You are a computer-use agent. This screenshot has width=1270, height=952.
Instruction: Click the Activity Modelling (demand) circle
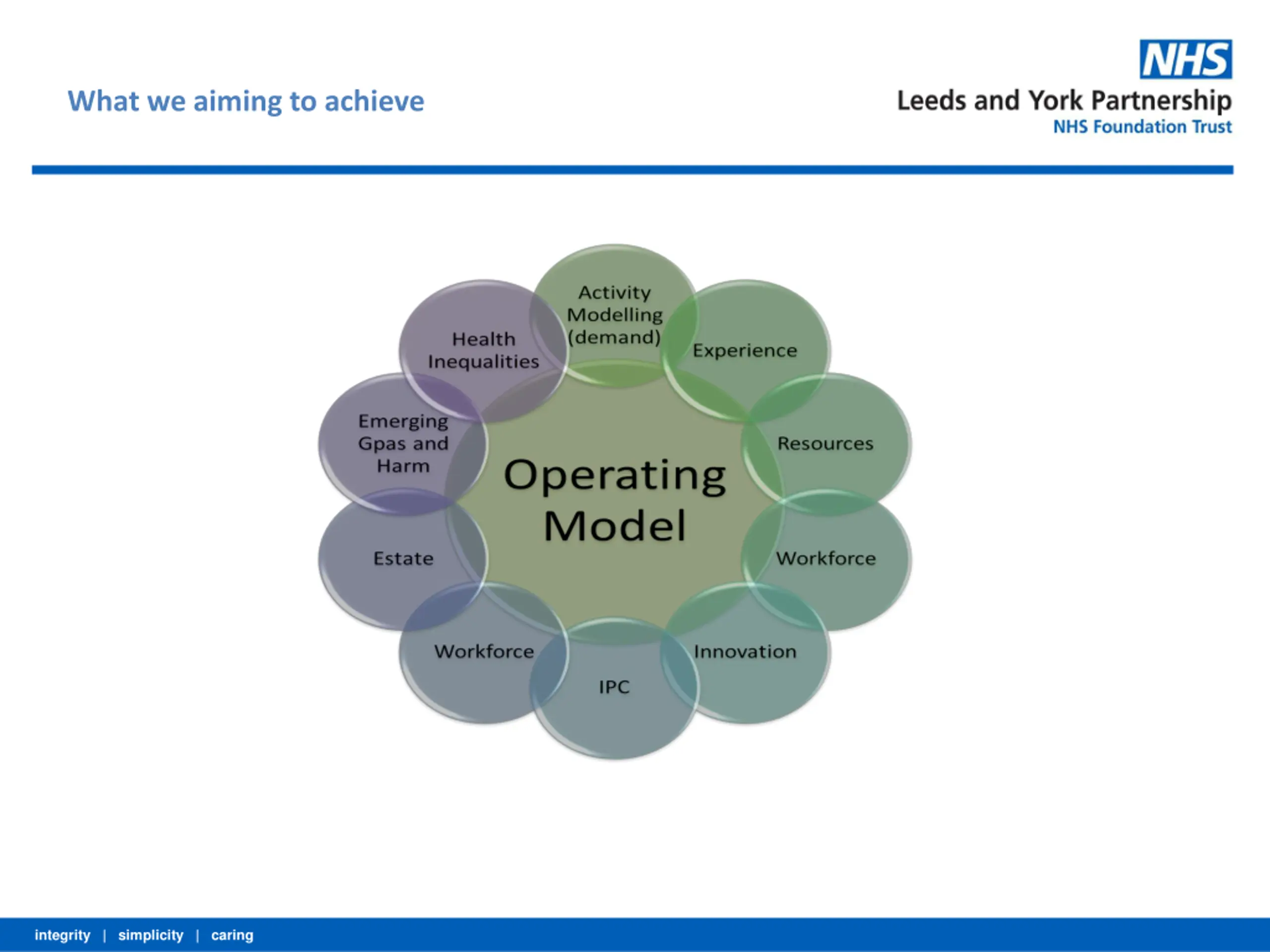point(615,315)
